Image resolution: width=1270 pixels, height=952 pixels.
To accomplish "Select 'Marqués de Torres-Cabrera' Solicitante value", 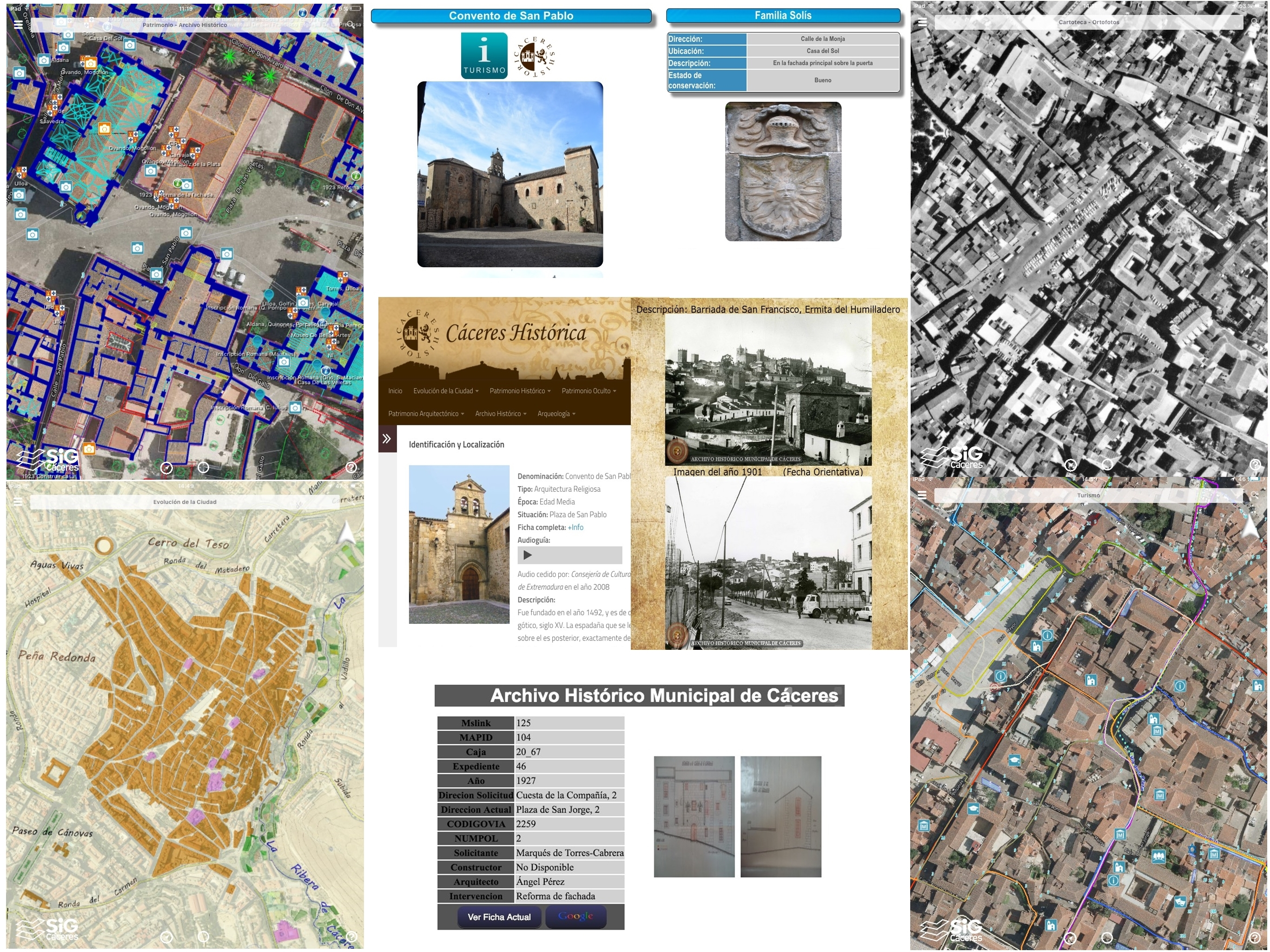I will coord(569,853).
